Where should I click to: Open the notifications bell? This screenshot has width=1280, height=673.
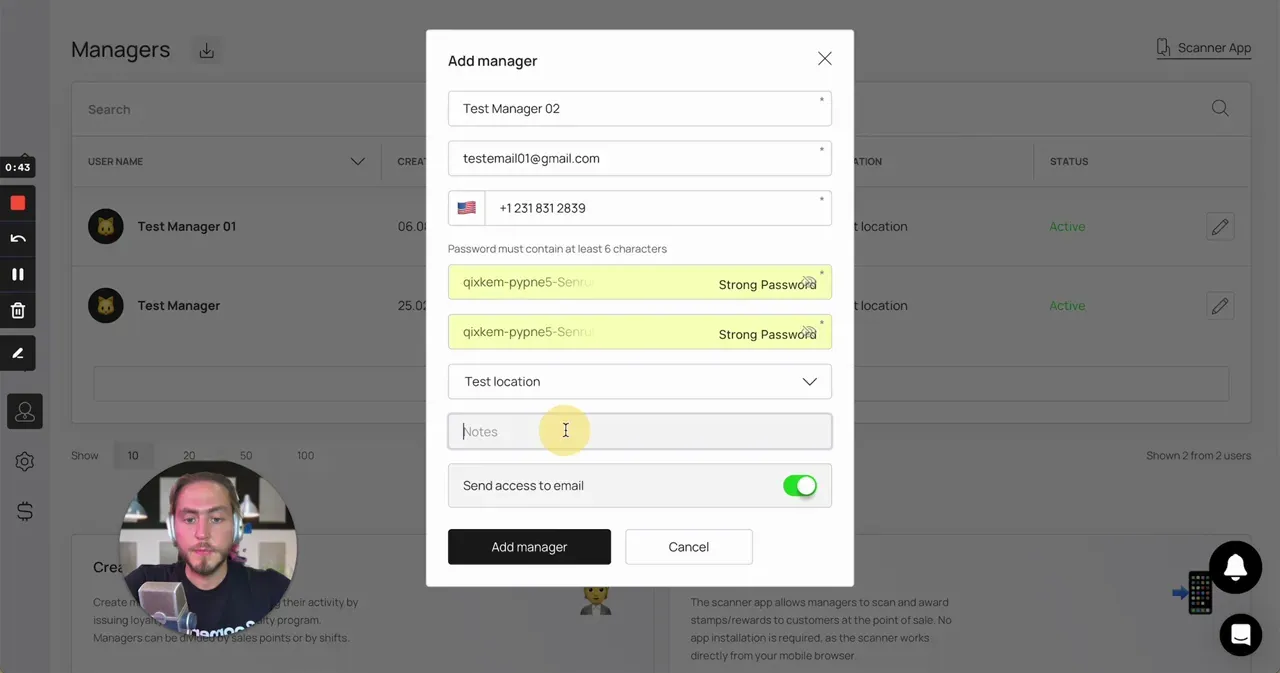click(x=1235, y=567)
